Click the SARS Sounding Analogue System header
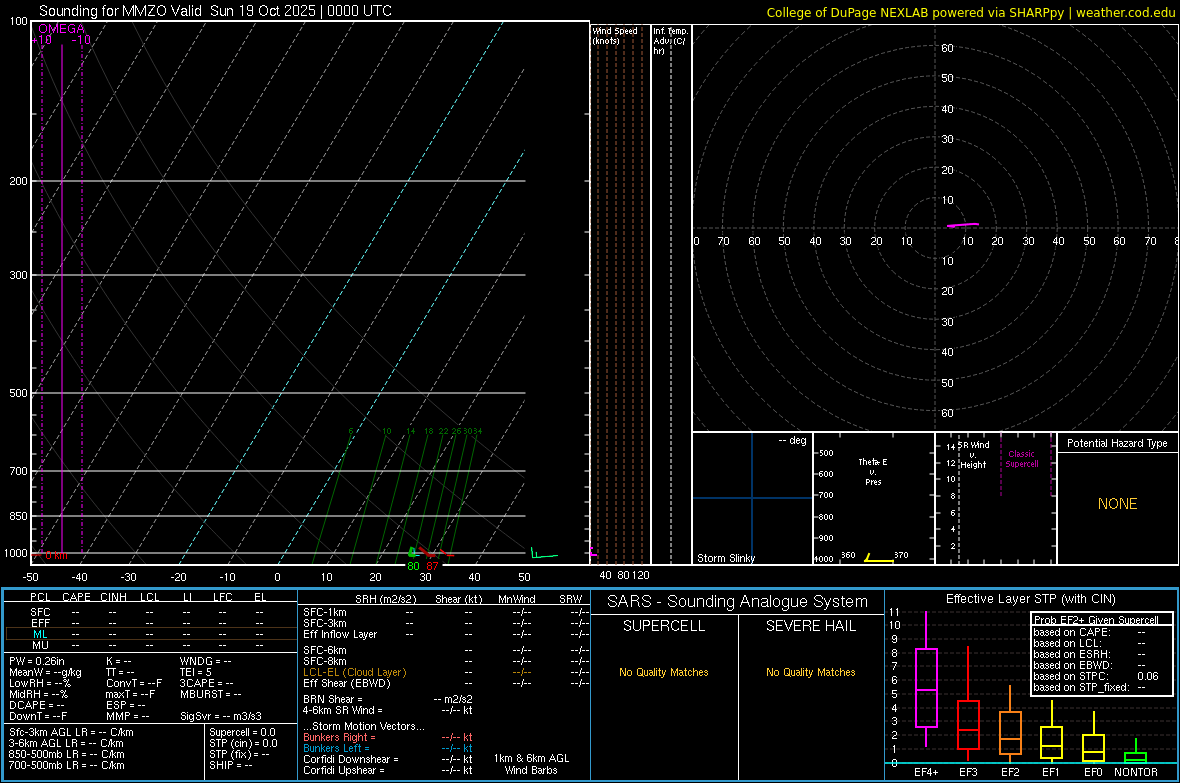The height and width of the screenshot is (783, 1180). tap(737, 601)
